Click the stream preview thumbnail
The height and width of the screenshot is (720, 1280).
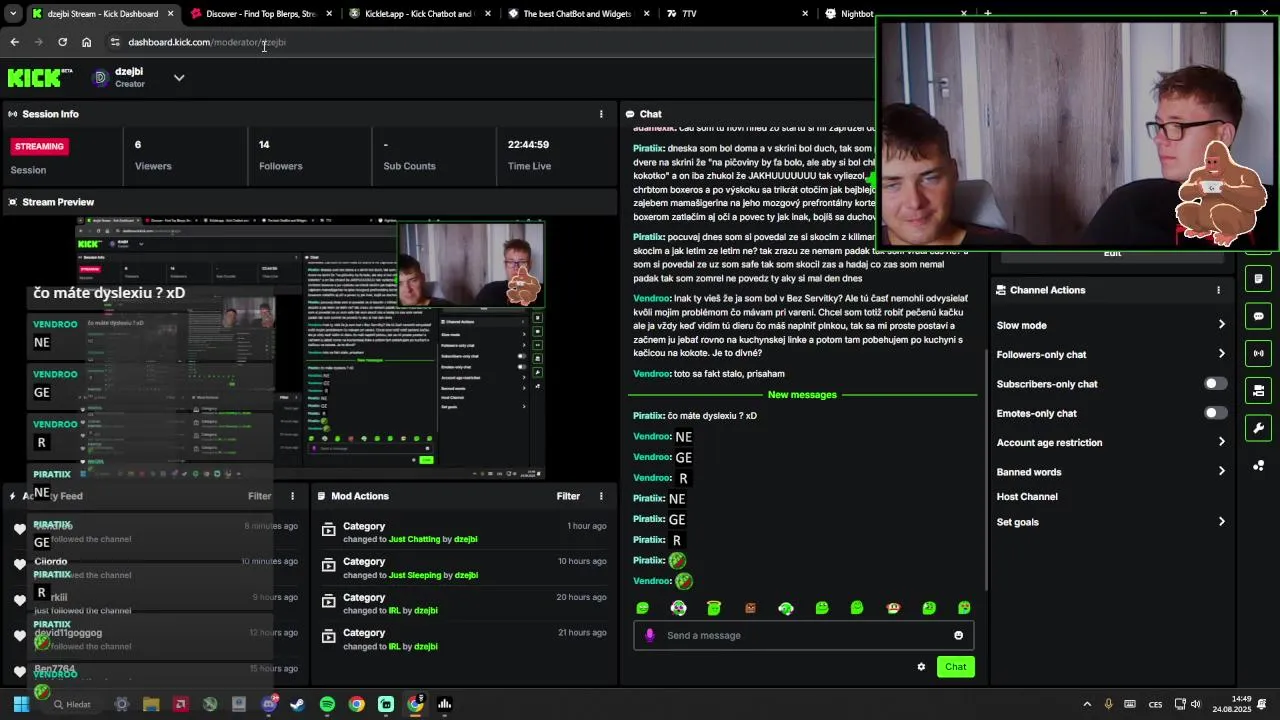coord(311,347)
